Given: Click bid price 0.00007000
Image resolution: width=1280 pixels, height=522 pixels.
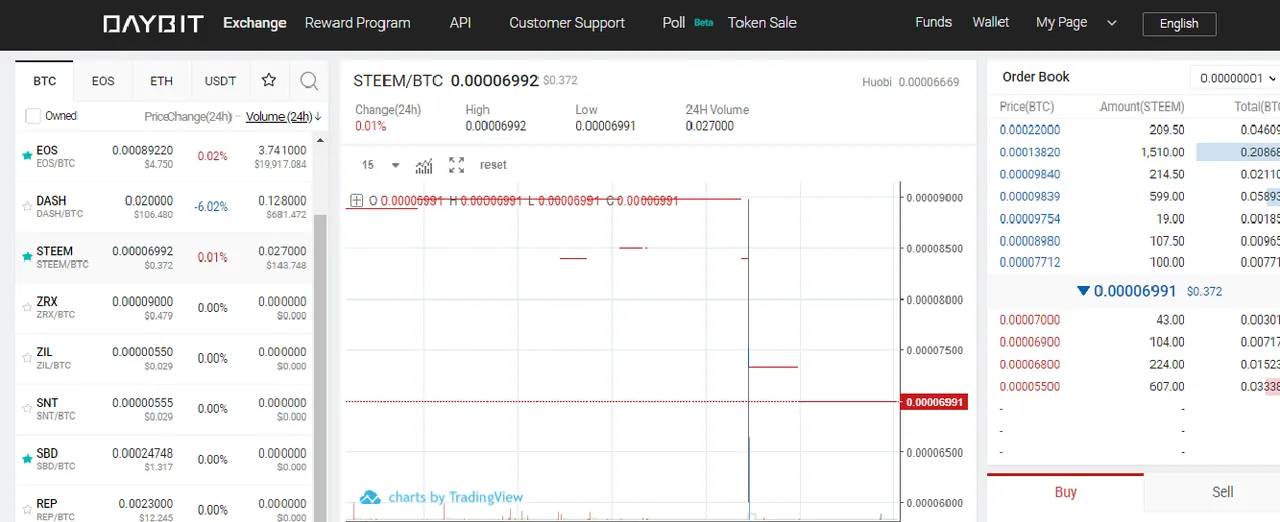Looking at the screenshot, I should coord(1030,320).
